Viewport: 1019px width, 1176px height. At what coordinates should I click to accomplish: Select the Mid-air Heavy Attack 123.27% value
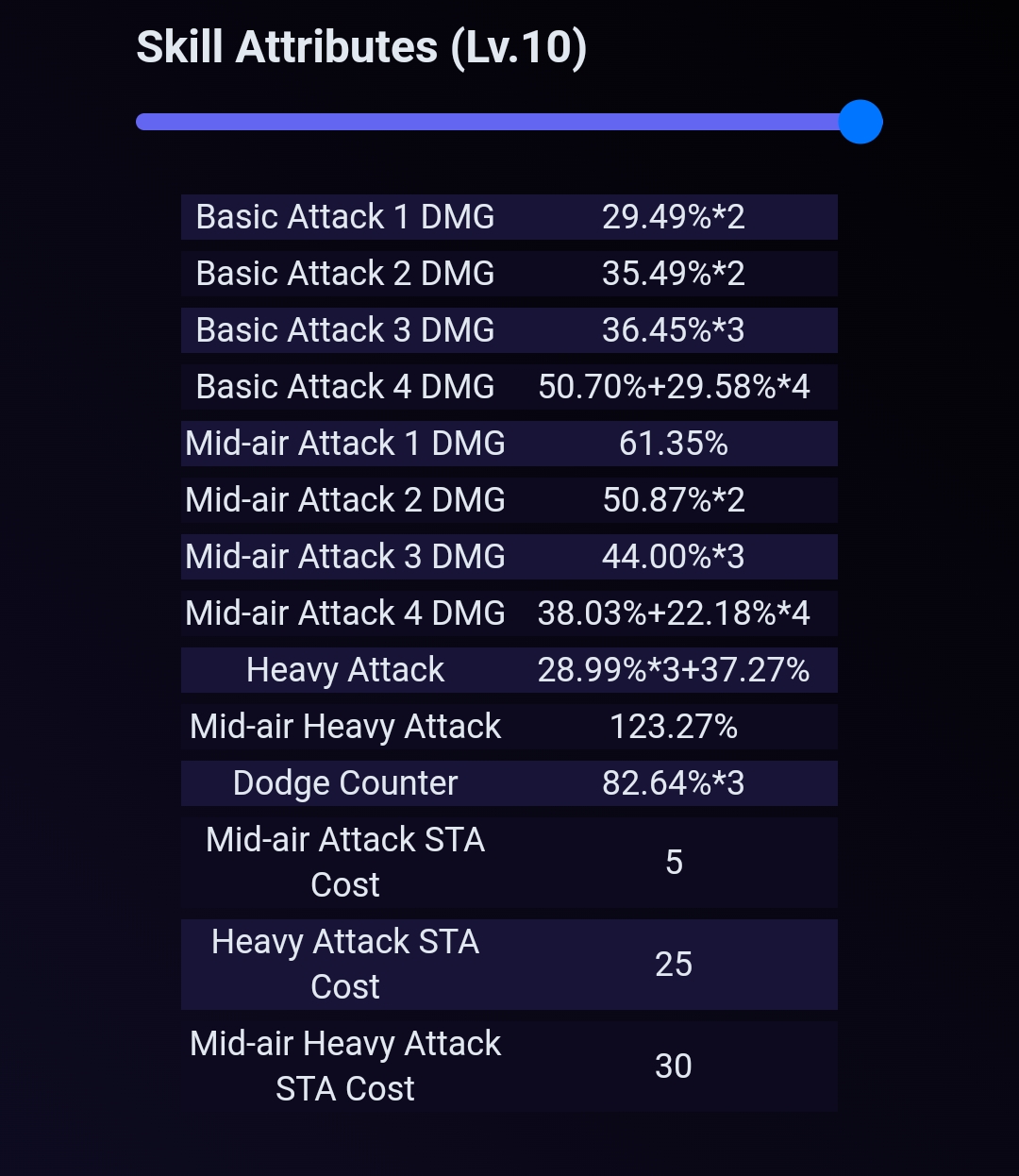pyautogui.click(x=674, y=727)
